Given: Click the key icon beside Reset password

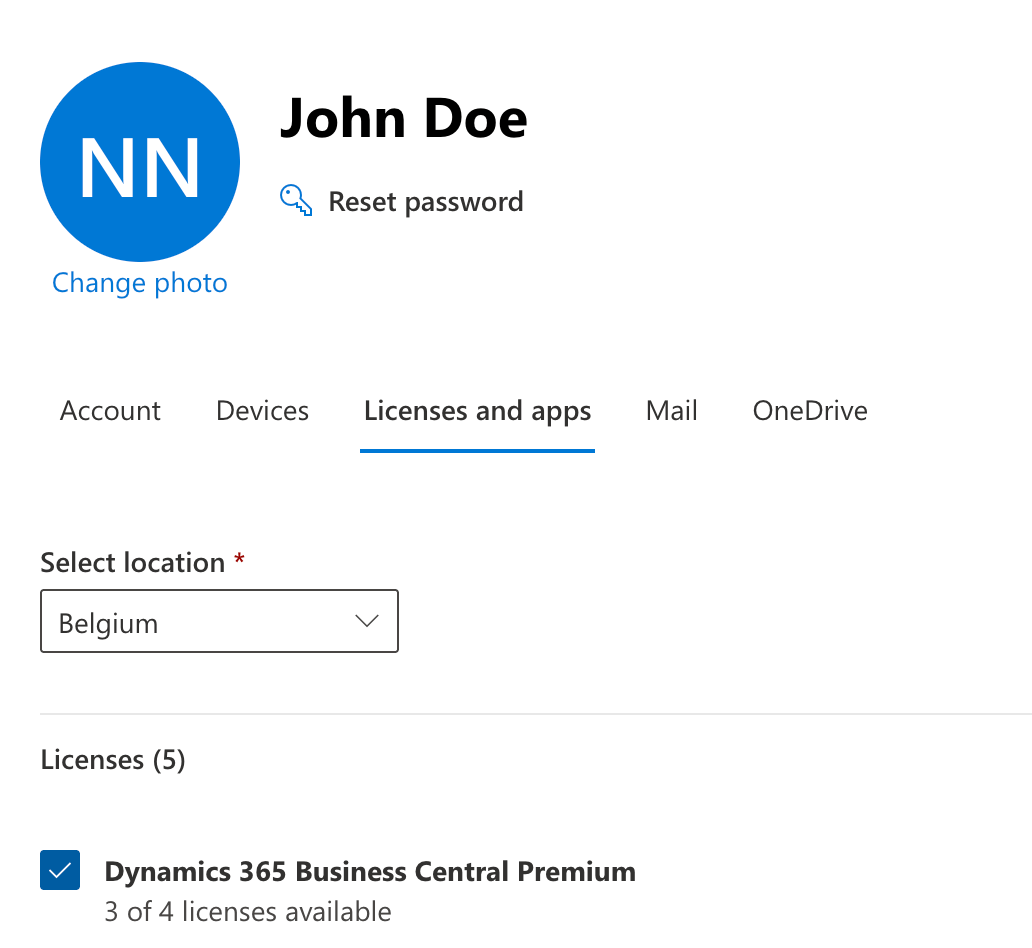Looking at the screenshot, I should coord(296,200).
